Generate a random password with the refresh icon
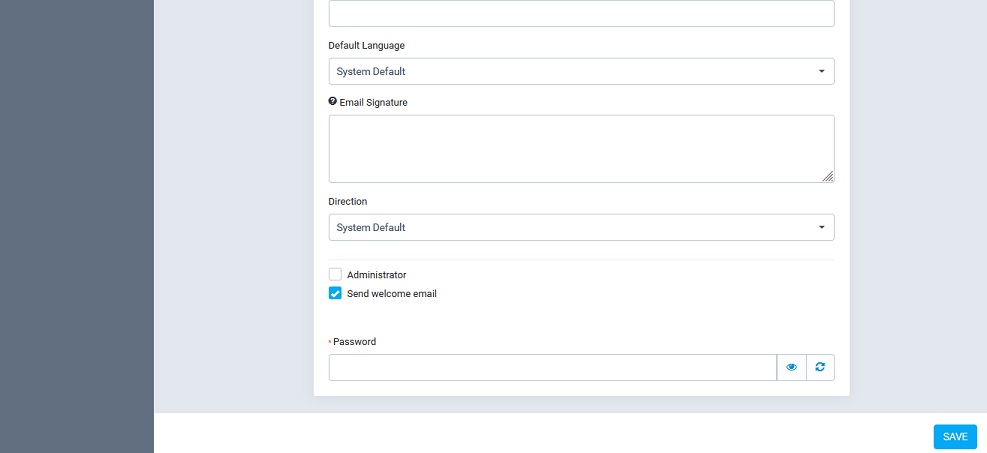The image size is (987, 453). click(820, 367)
